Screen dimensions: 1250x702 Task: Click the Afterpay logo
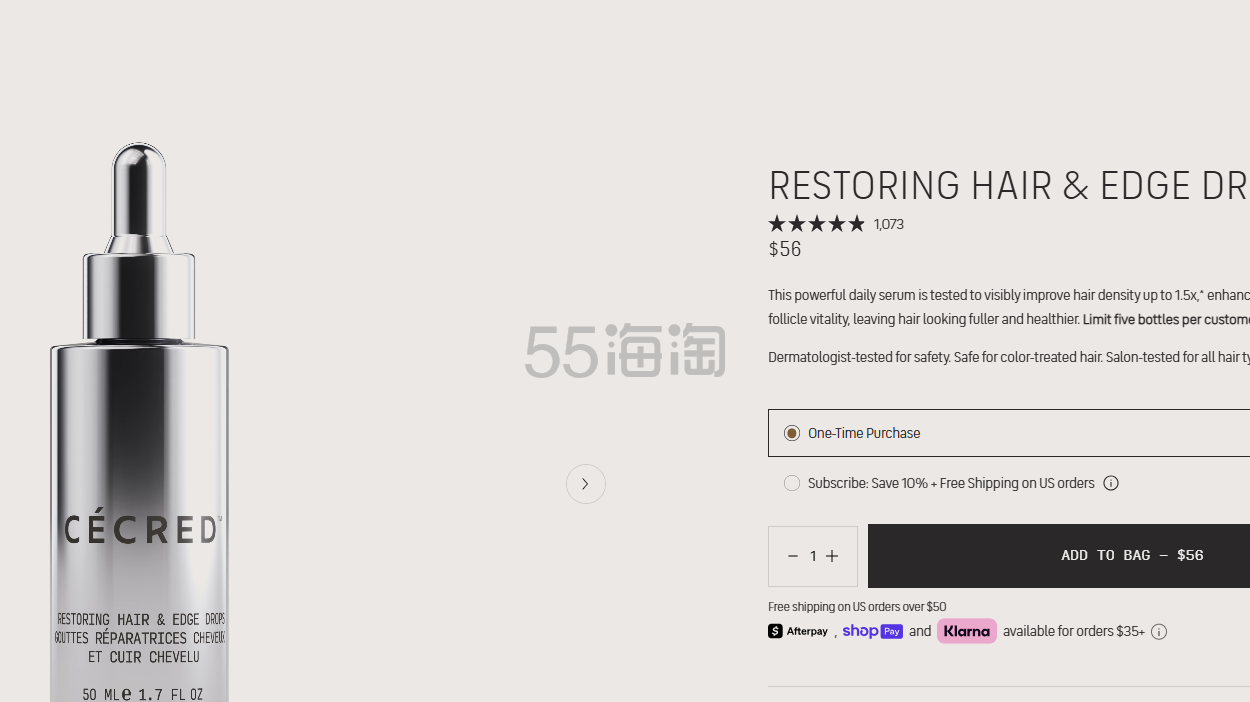pos(798,631)
